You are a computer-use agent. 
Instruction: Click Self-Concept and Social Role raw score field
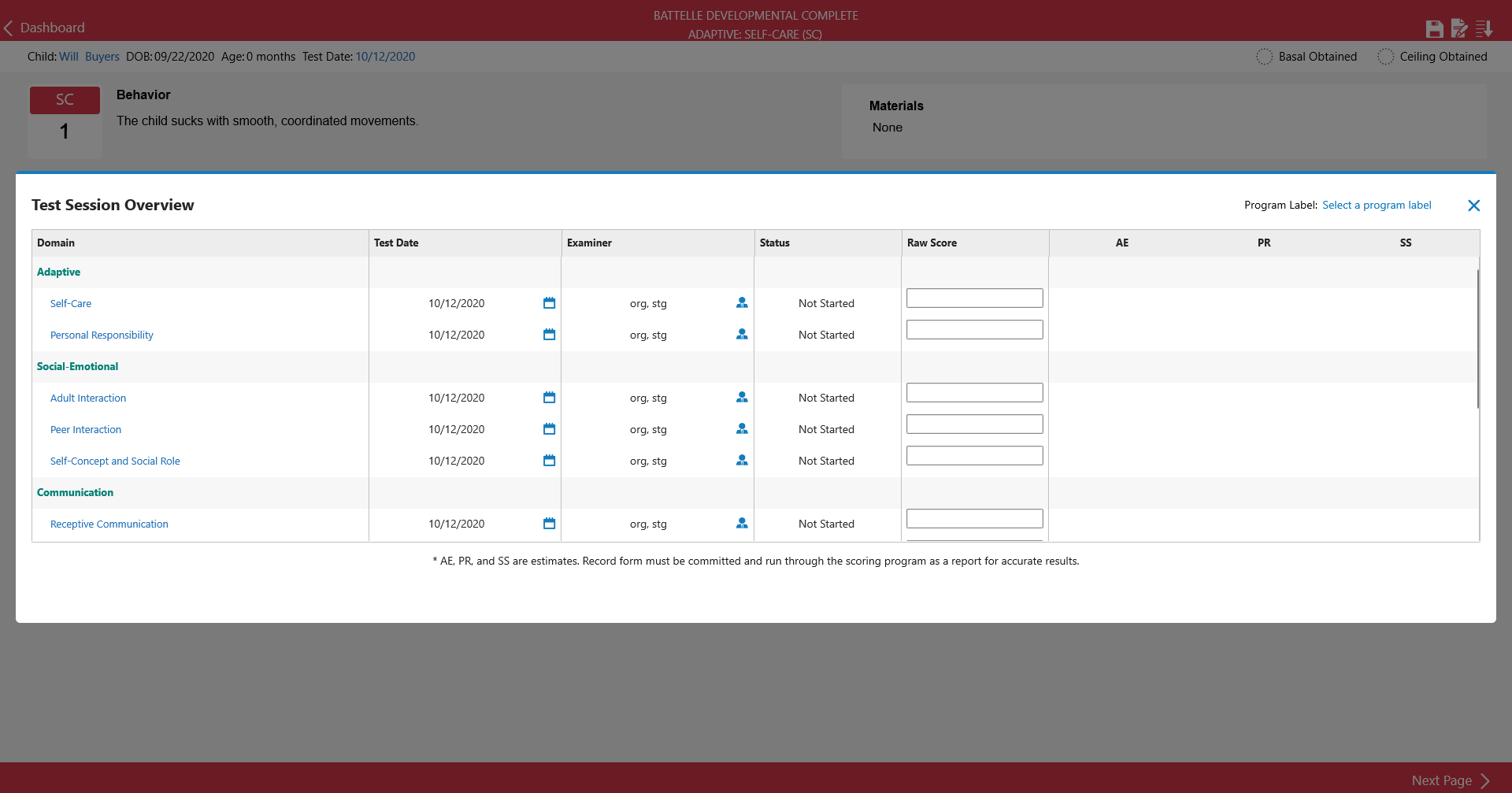coord(975,456)
